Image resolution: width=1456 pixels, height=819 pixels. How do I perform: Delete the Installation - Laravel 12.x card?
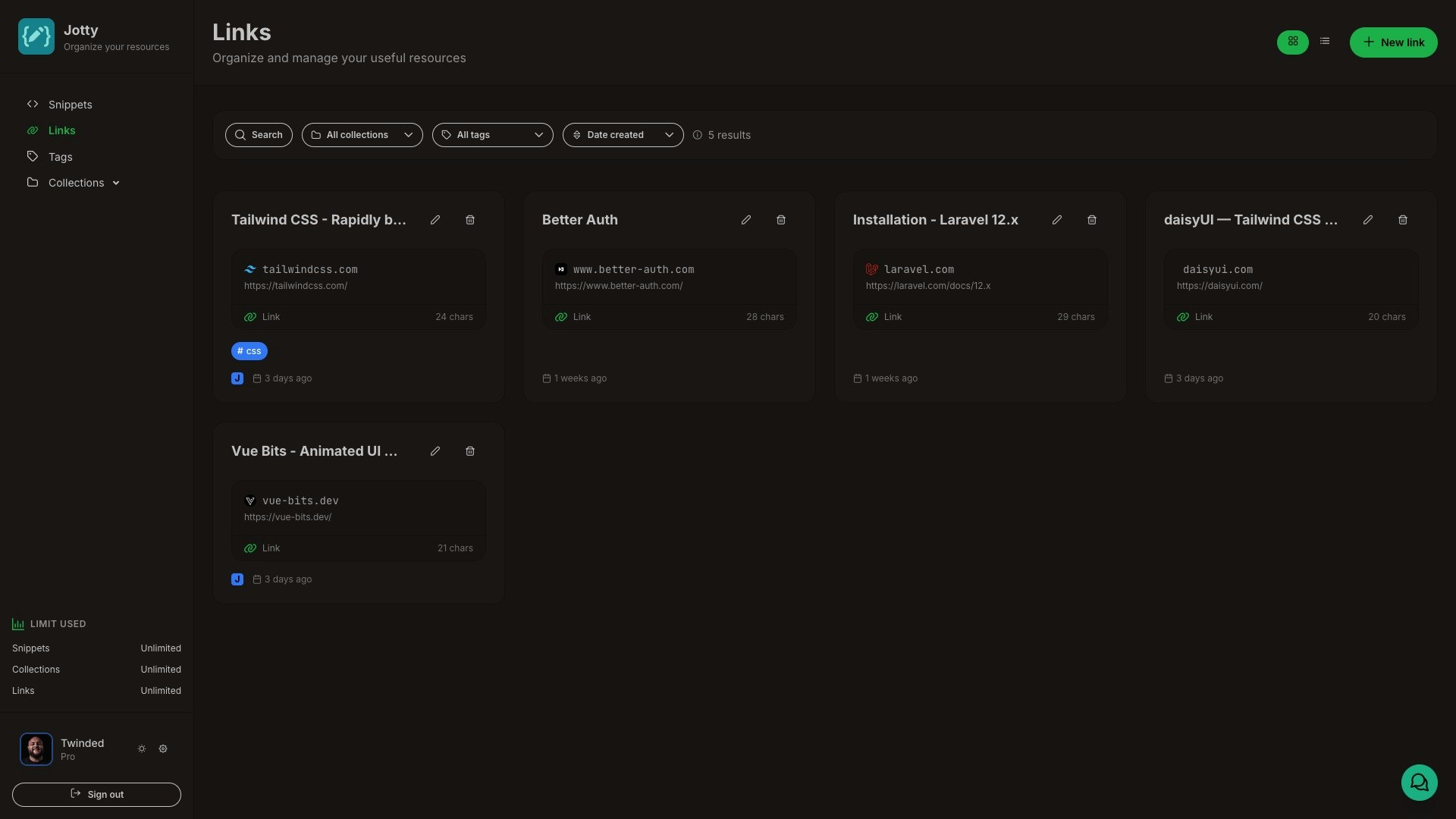click(x=1092, y=220)
